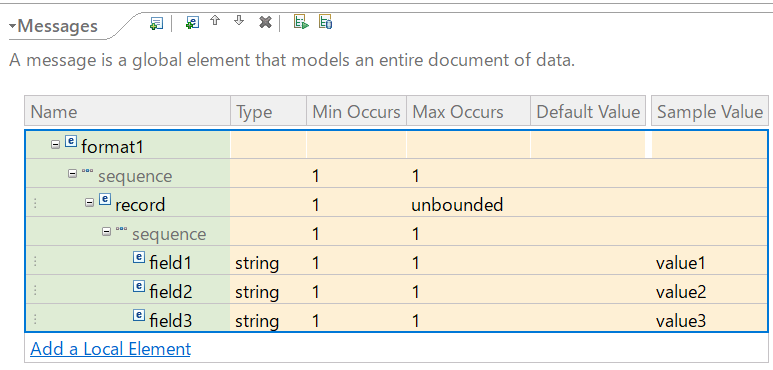Select the field1 row name
This screenshot has height=370, width=773.
170,263
